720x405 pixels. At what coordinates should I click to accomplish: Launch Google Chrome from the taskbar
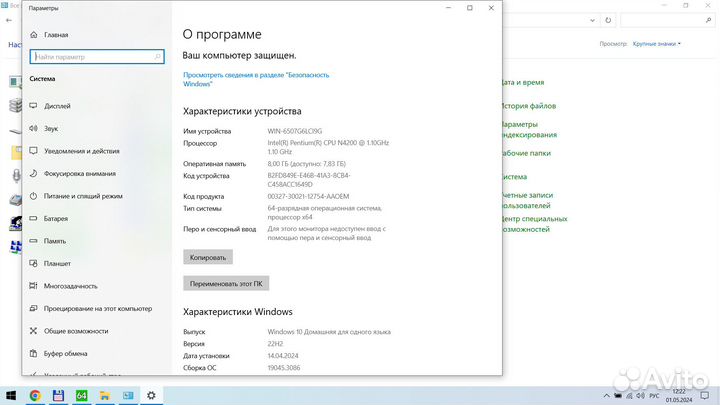[x=35, y=395]
